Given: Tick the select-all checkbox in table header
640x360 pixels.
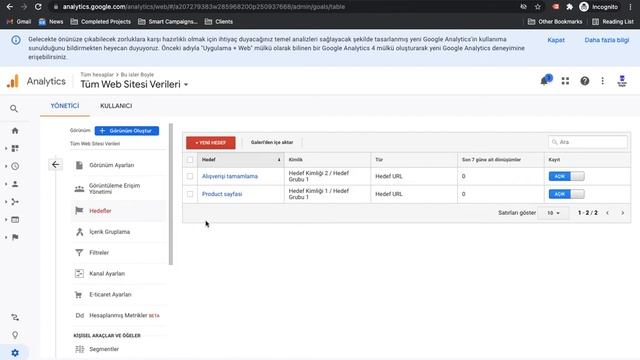Looking at the screenshot, I should pos(190,160).
